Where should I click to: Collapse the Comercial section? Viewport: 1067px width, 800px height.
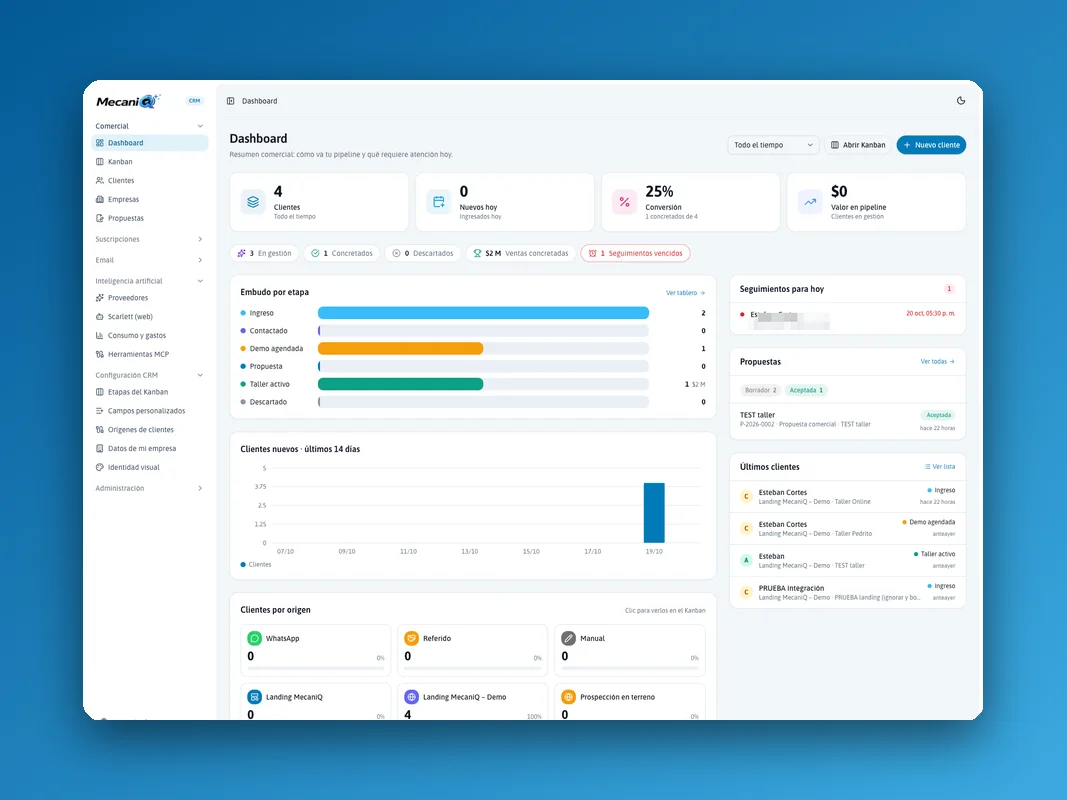pos(150,126)
